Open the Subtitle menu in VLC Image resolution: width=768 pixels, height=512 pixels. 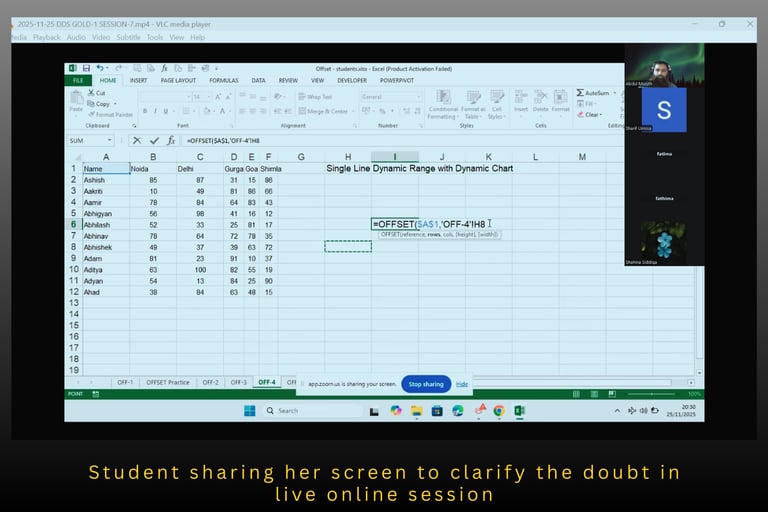click(x=128, y=37)
